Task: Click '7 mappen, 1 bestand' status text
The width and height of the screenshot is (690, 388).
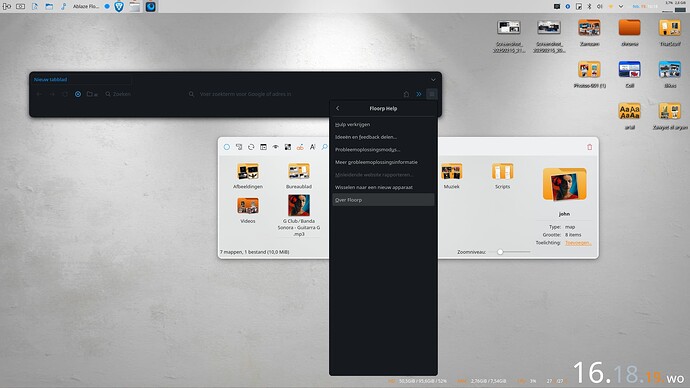Action: point(254,252)
